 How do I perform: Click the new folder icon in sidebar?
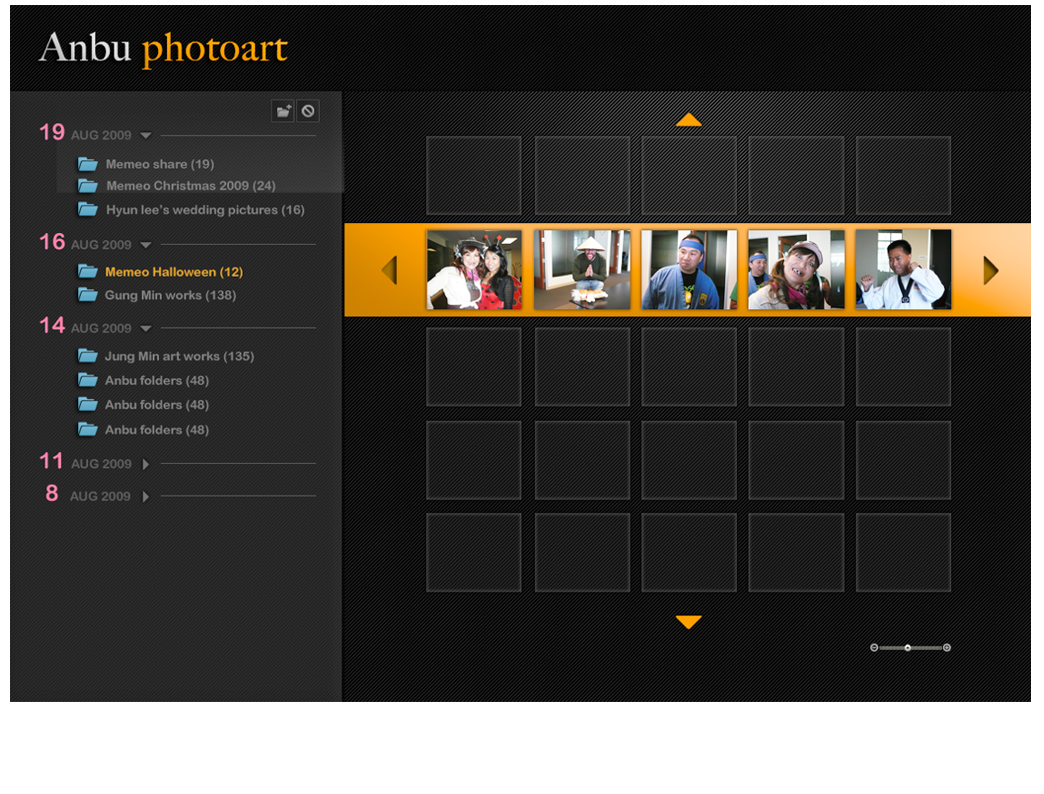pos(283,111)
